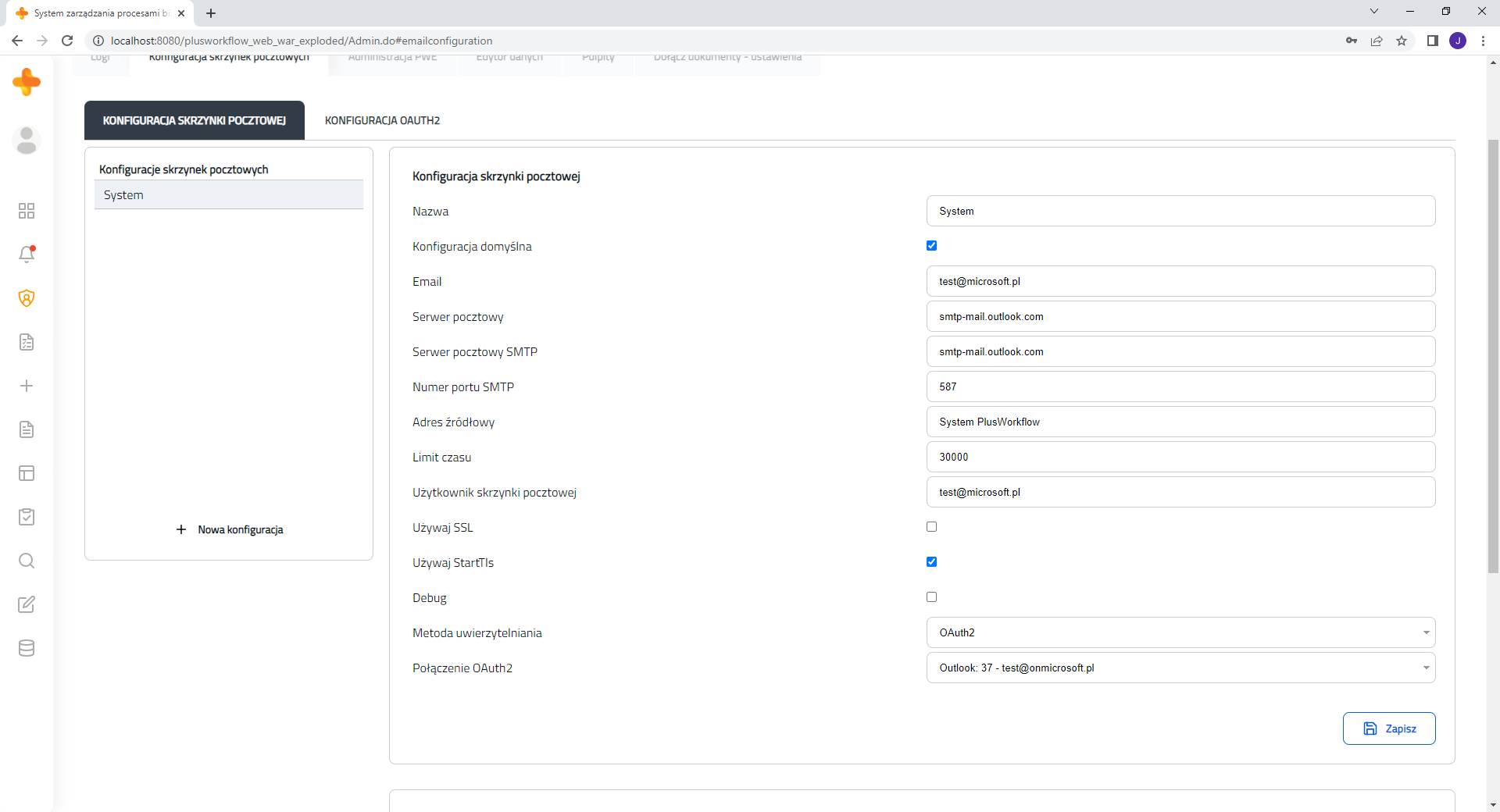The height and width of the screenshot is (812, 1500).
Task: Open notifications bell icon
Action: 27,255
